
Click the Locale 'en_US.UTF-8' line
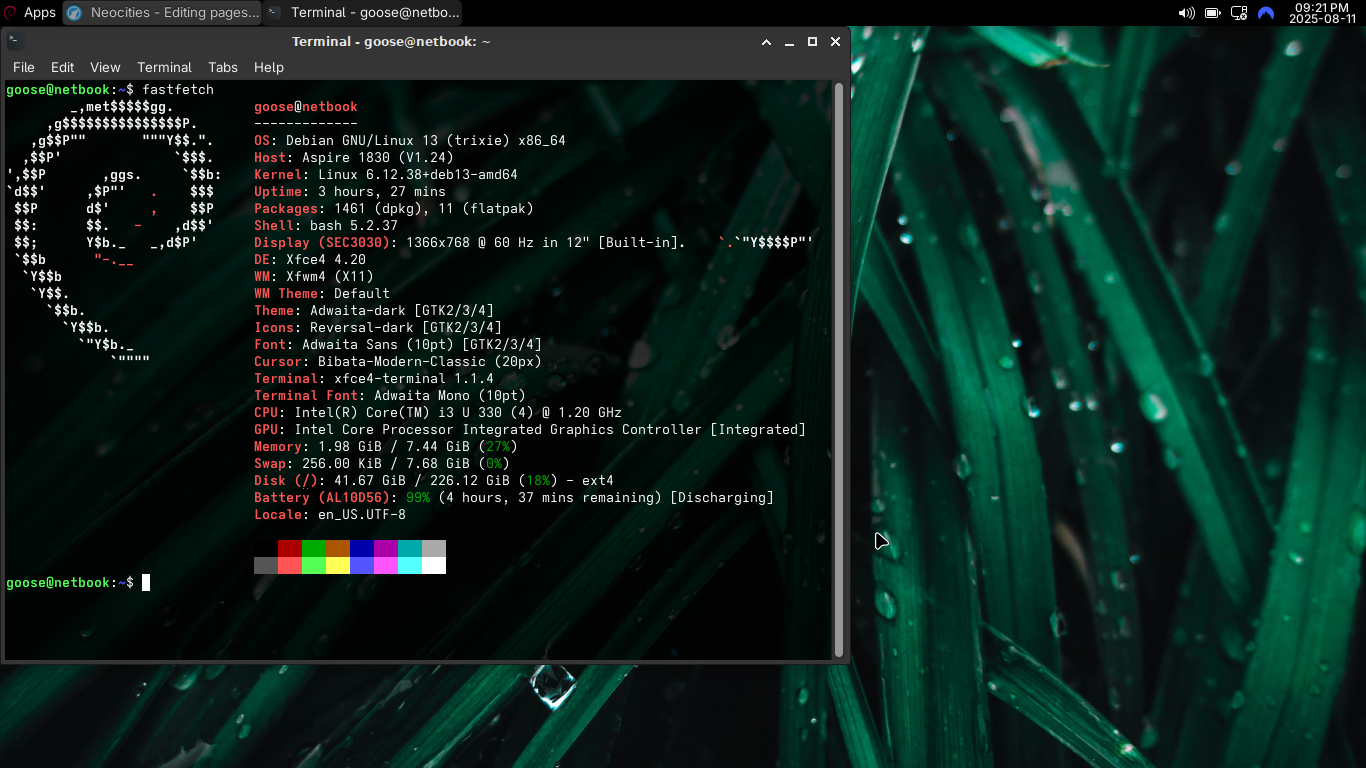point(330,515)
